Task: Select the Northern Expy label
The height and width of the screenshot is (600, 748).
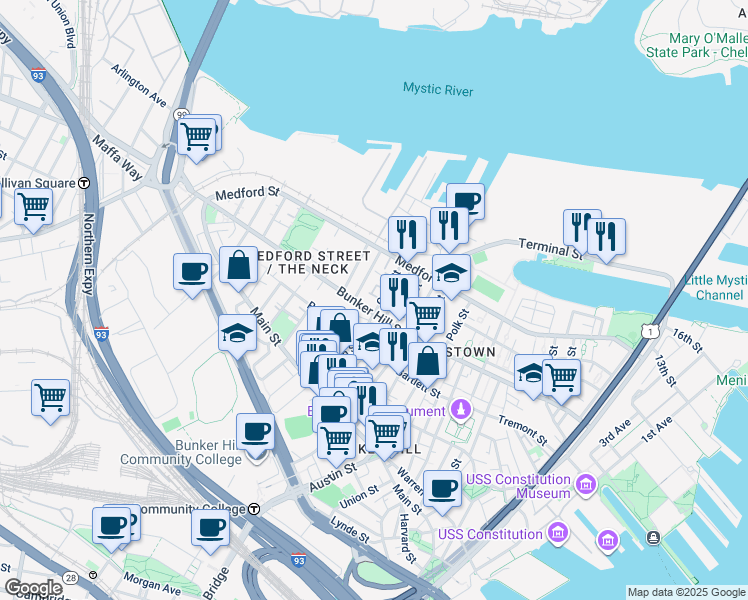Action: [89, 254]
